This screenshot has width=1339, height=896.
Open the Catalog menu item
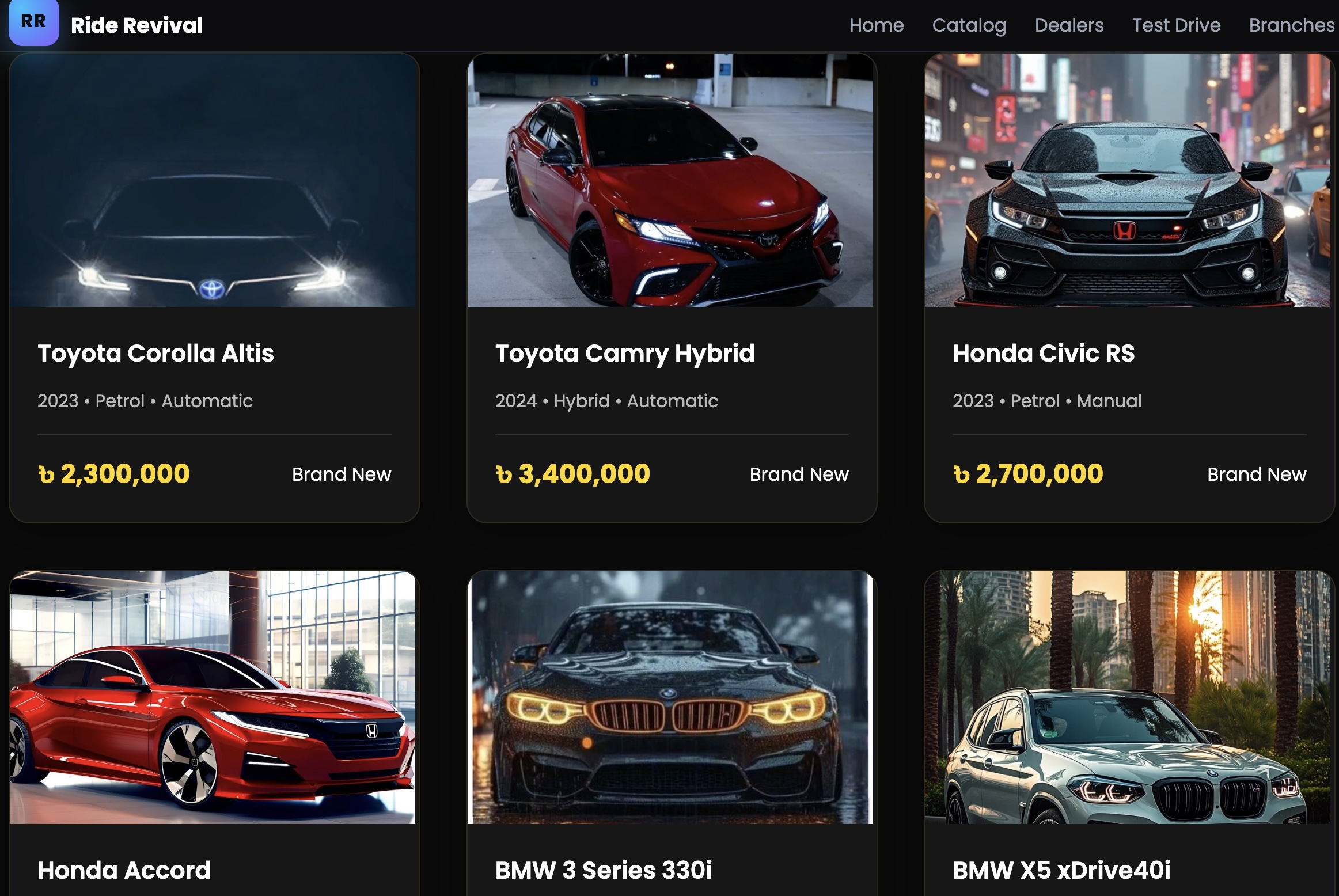coord(969,25)
